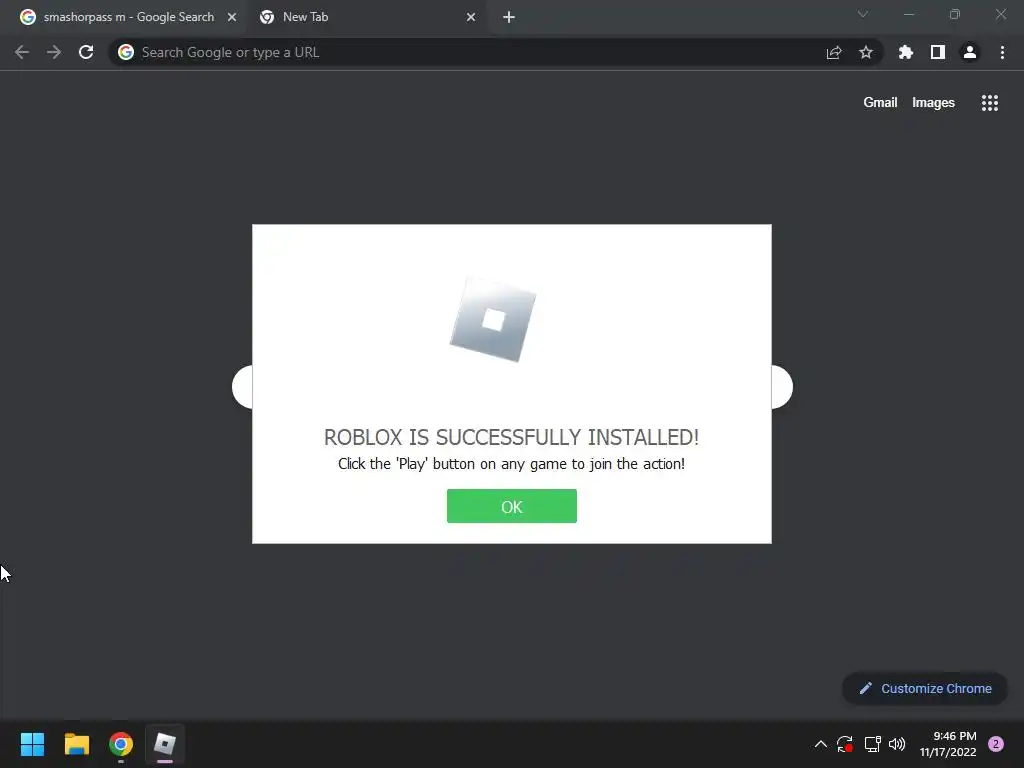Bookmark this tab with the star icon
This screenshot has width=1024, height=768.
pyautogui.click(x=866, y=52)
